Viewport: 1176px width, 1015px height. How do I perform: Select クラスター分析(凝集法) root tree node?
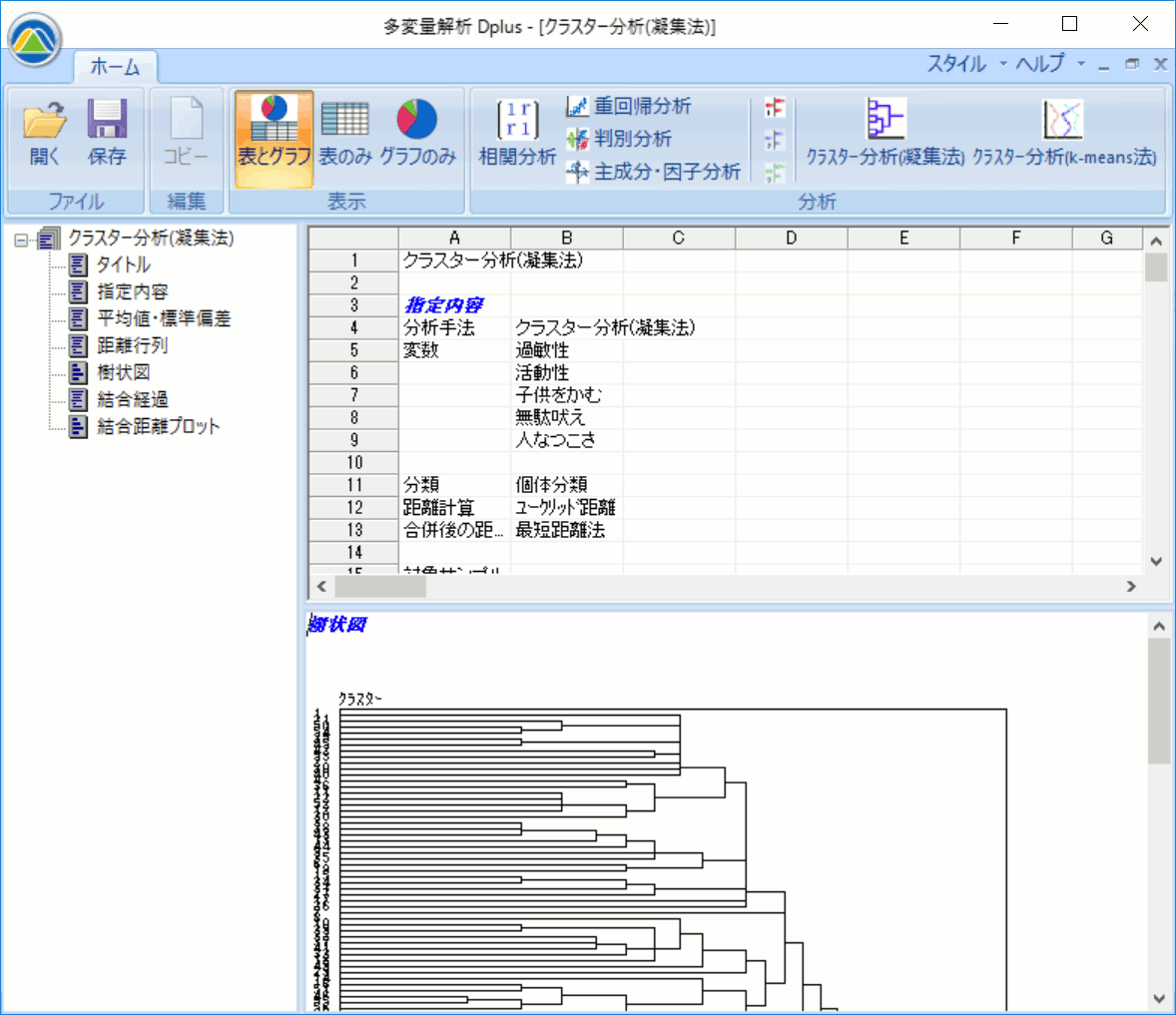(x=151, y=239)
